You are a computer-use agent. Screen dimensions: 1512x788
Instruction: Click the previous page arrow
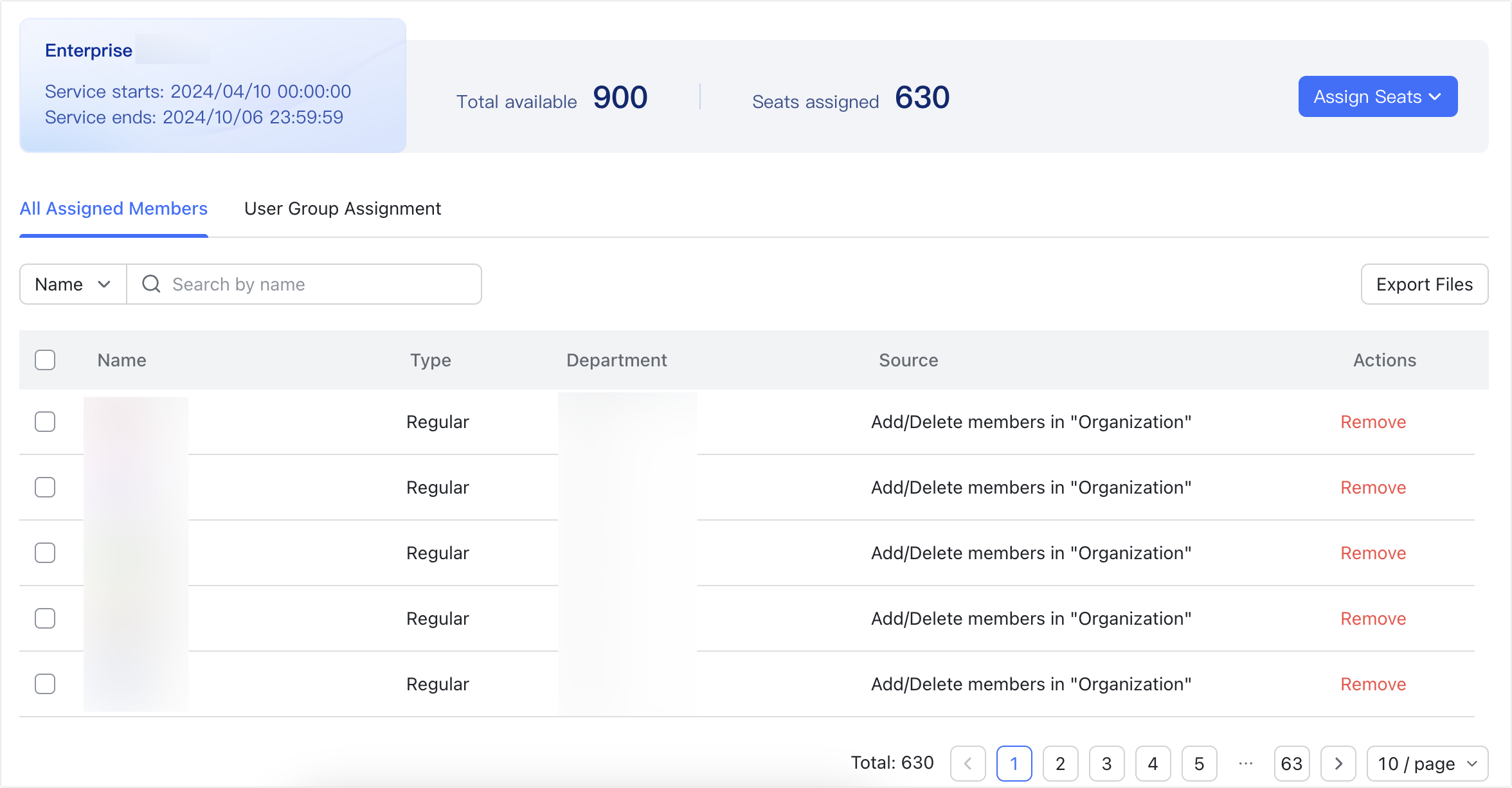[x=968, y=764]
